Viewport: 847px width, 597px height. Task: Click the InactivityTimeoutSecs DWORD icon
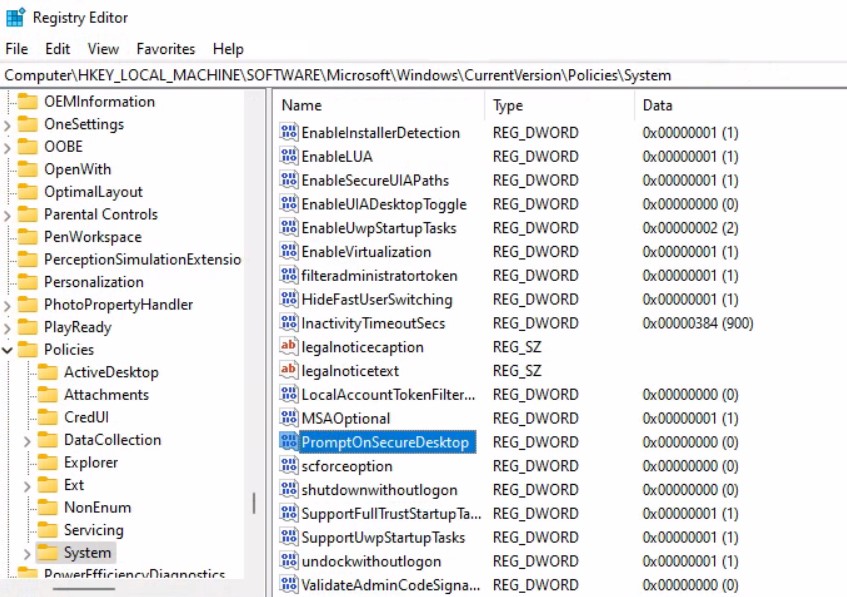click(289, 323)
